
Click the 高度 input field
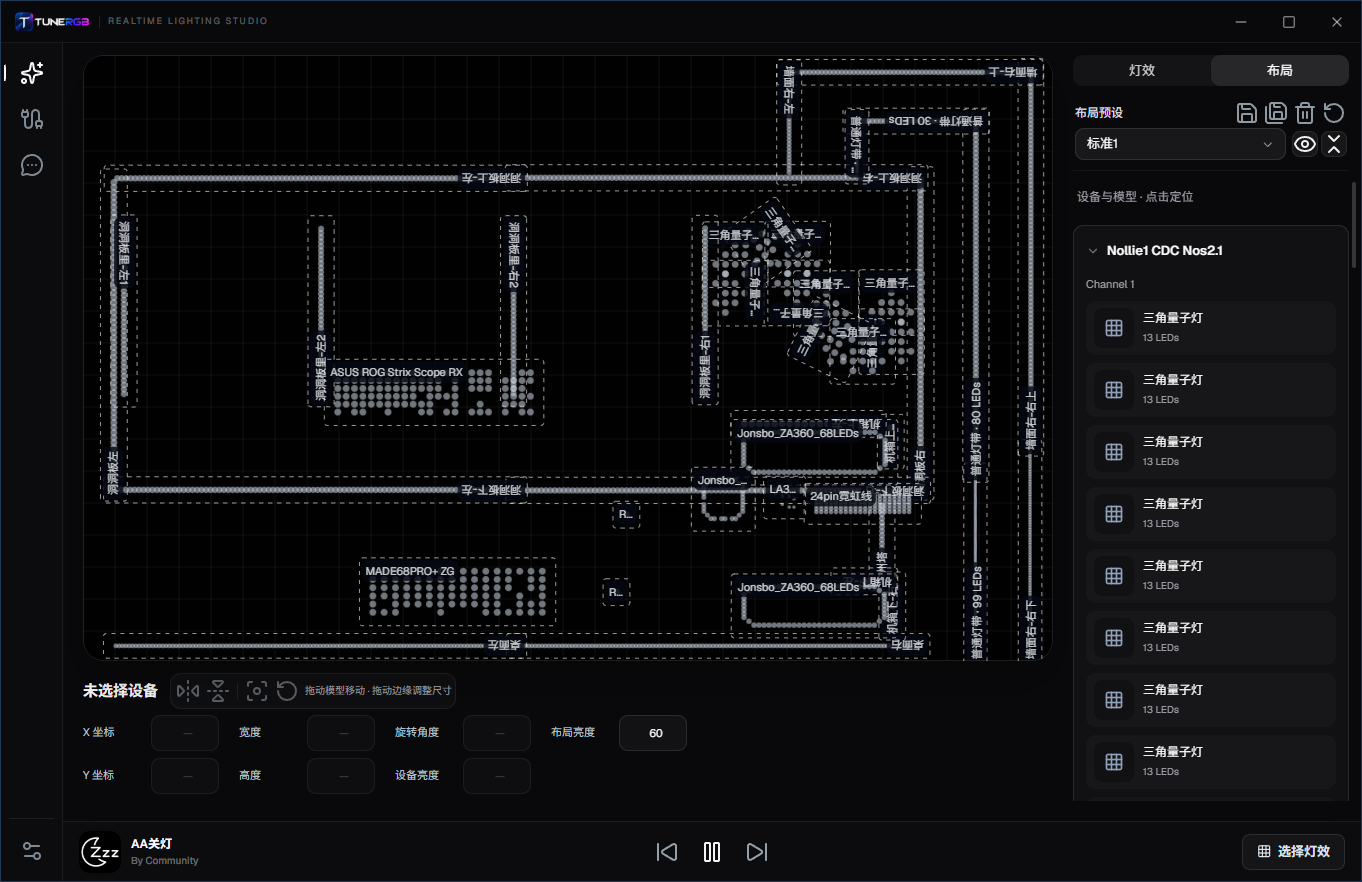point(341,776)
